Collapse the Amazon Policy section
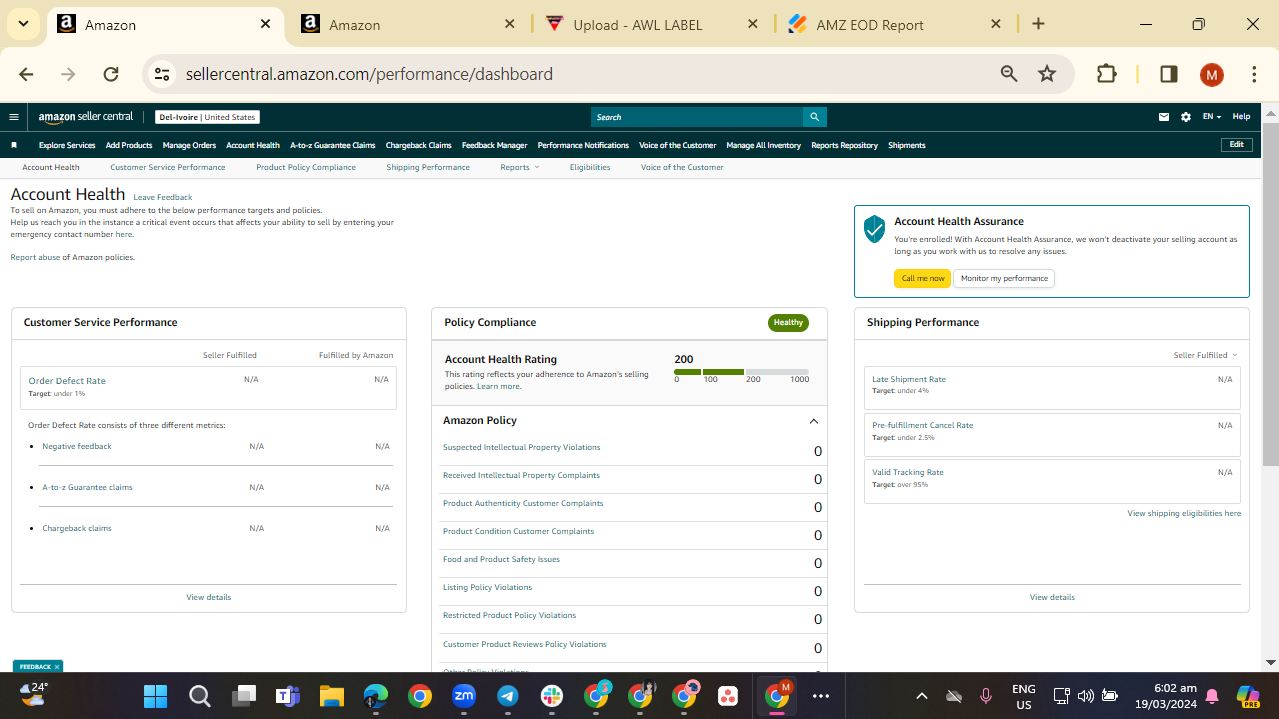 pyautogui.click(x=813, y=421)
